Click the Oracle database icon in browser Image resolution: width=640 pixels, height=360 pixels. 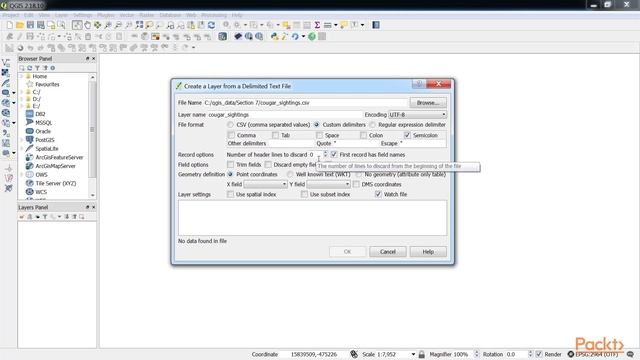[x=29, y=131]
